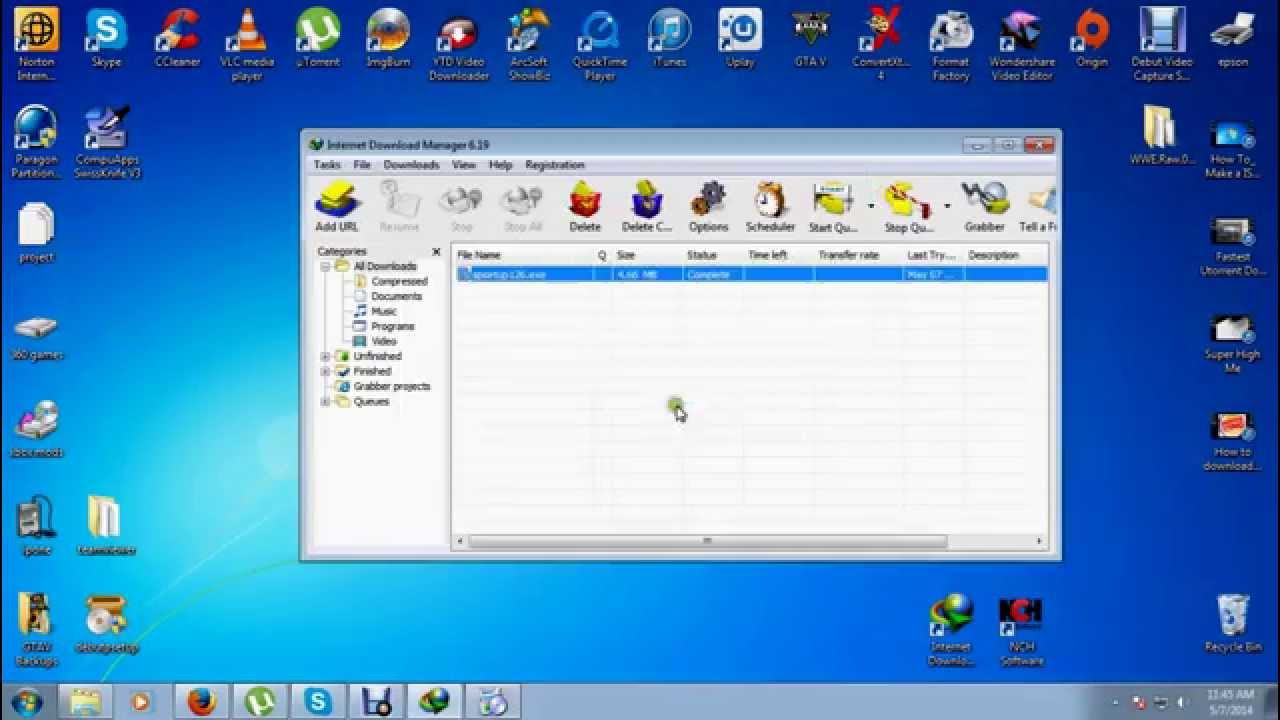Select the iTunes desktop shortcut
Viewport: 1280px width, 720px height.
tap(669, 40)
